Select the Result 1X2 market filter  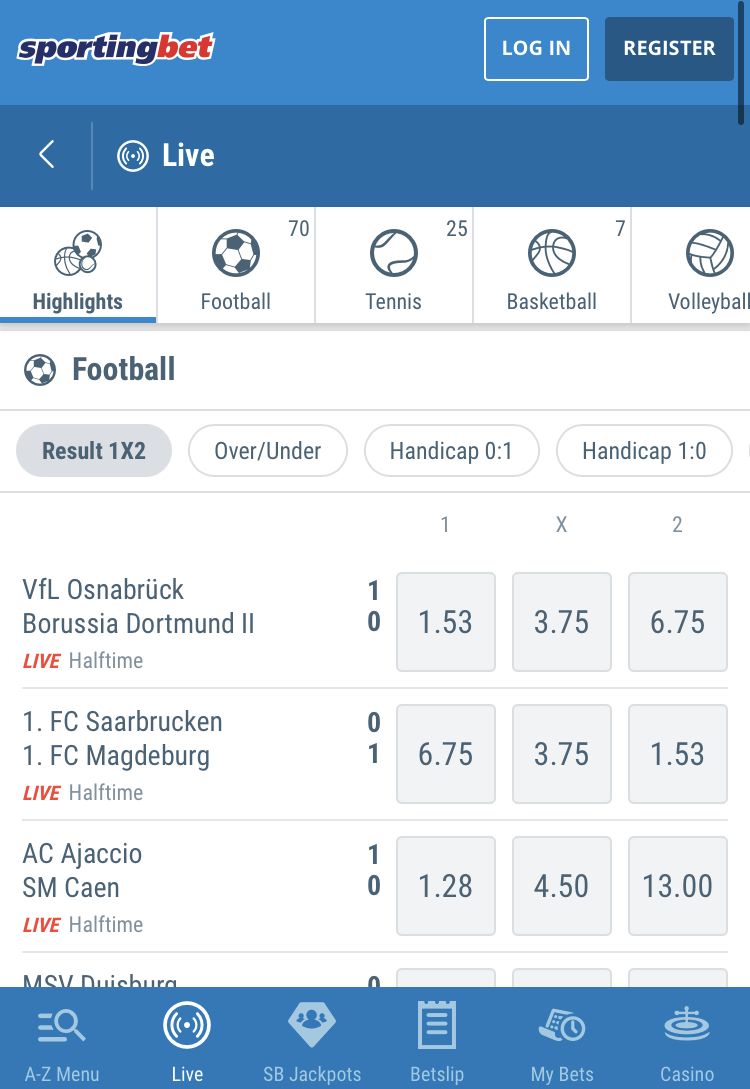point(94,451)
